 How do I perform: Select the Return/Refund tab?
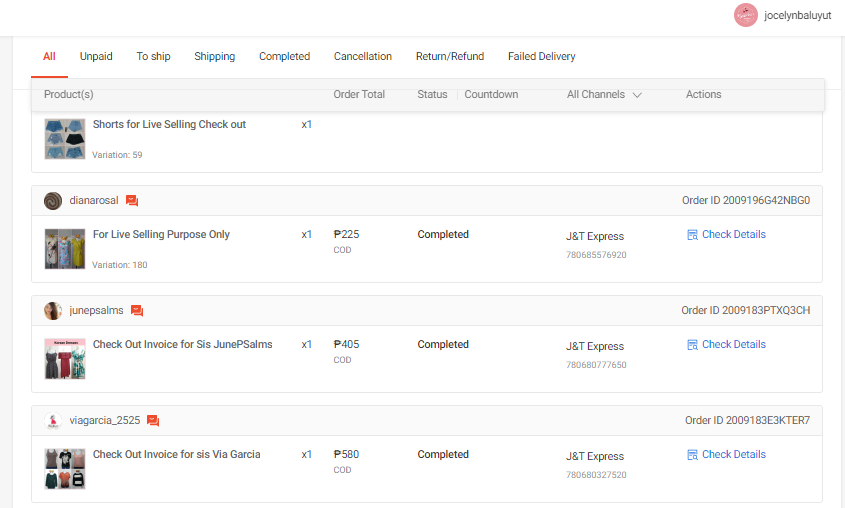click(x=450, y=57)
